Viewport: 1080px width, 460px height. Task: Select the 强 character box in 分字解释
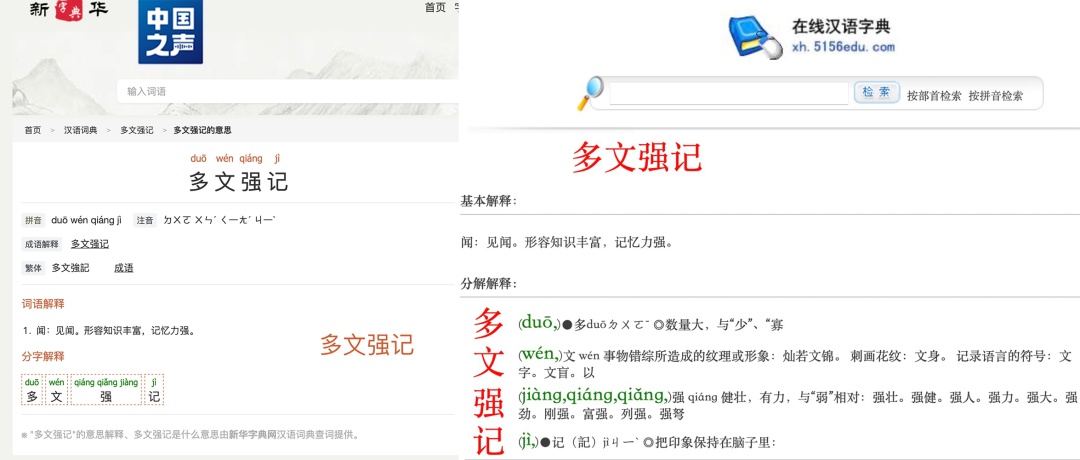click(106, 390)
